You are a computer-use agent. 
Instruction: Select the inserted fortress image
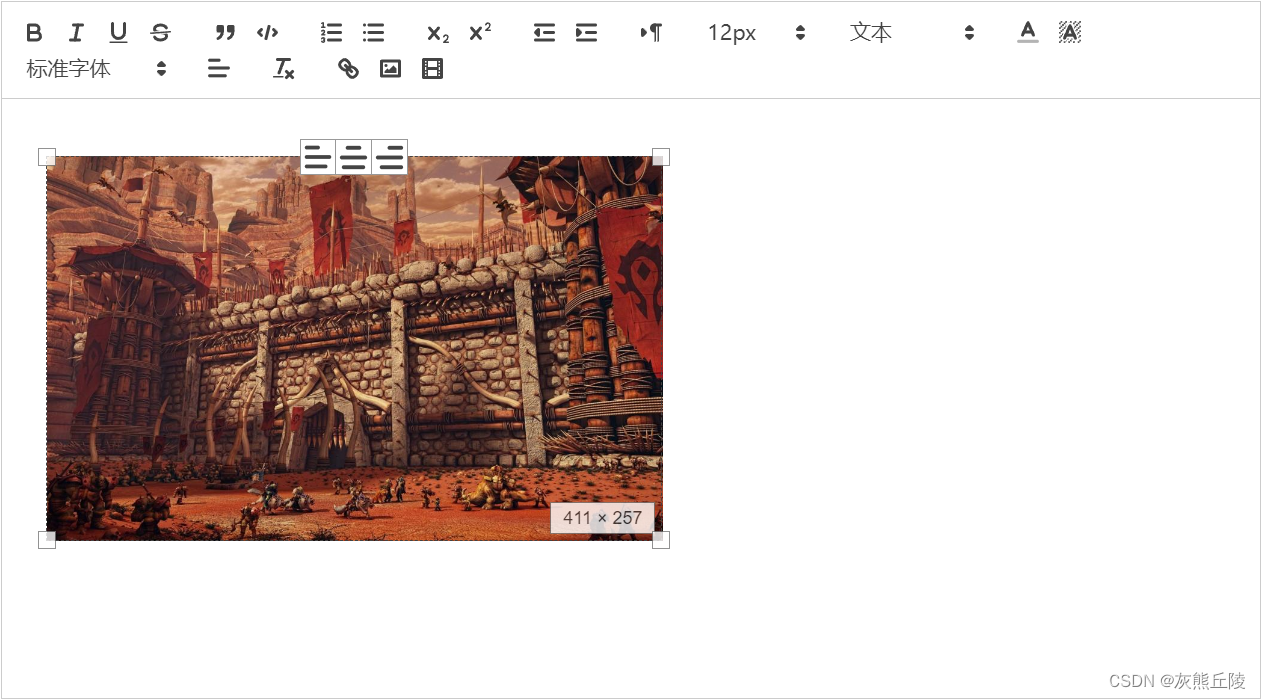coord(355,348)
